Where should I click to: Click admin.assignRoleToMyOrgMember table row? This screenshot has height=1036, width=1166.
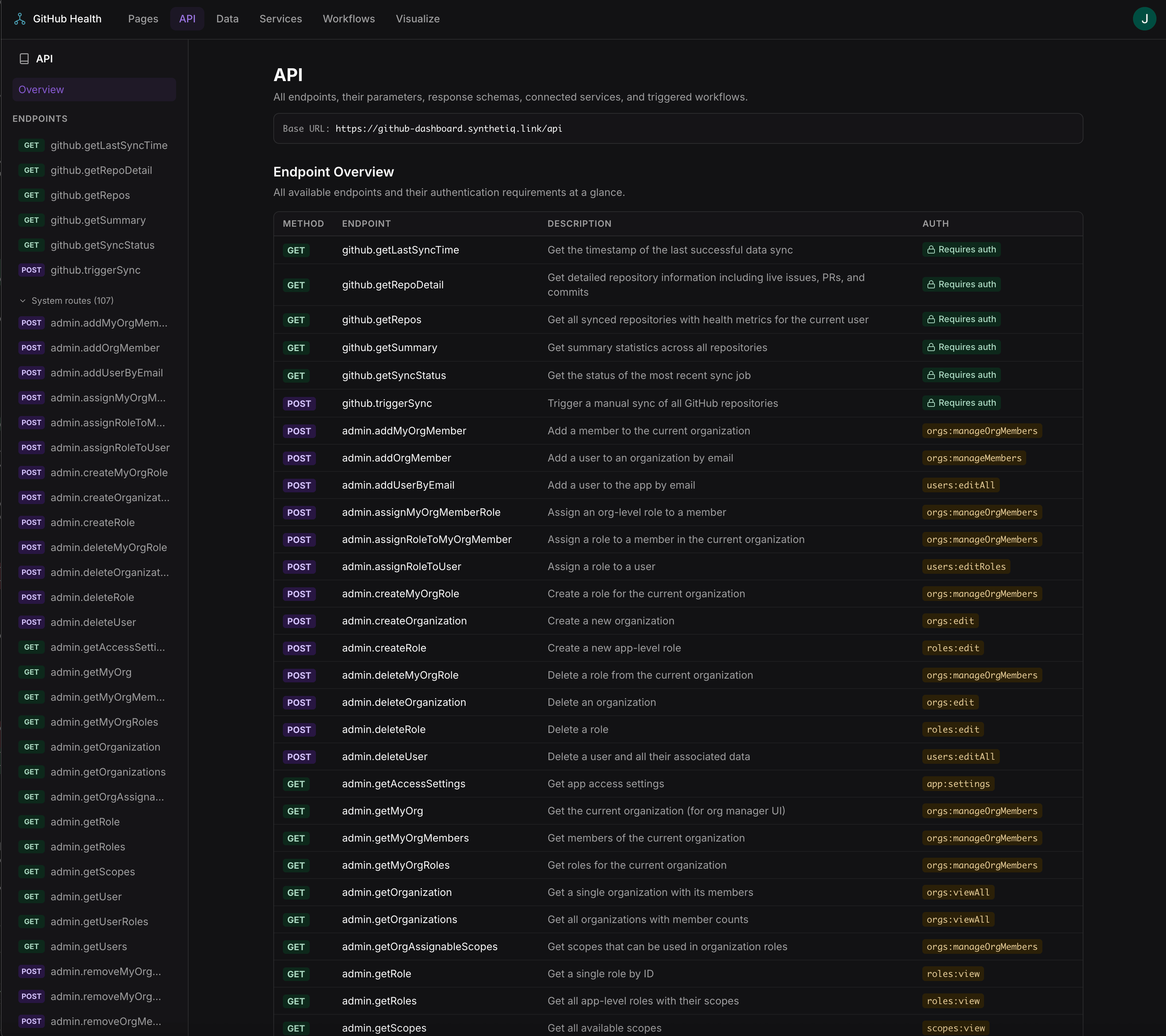pos(678,540)
